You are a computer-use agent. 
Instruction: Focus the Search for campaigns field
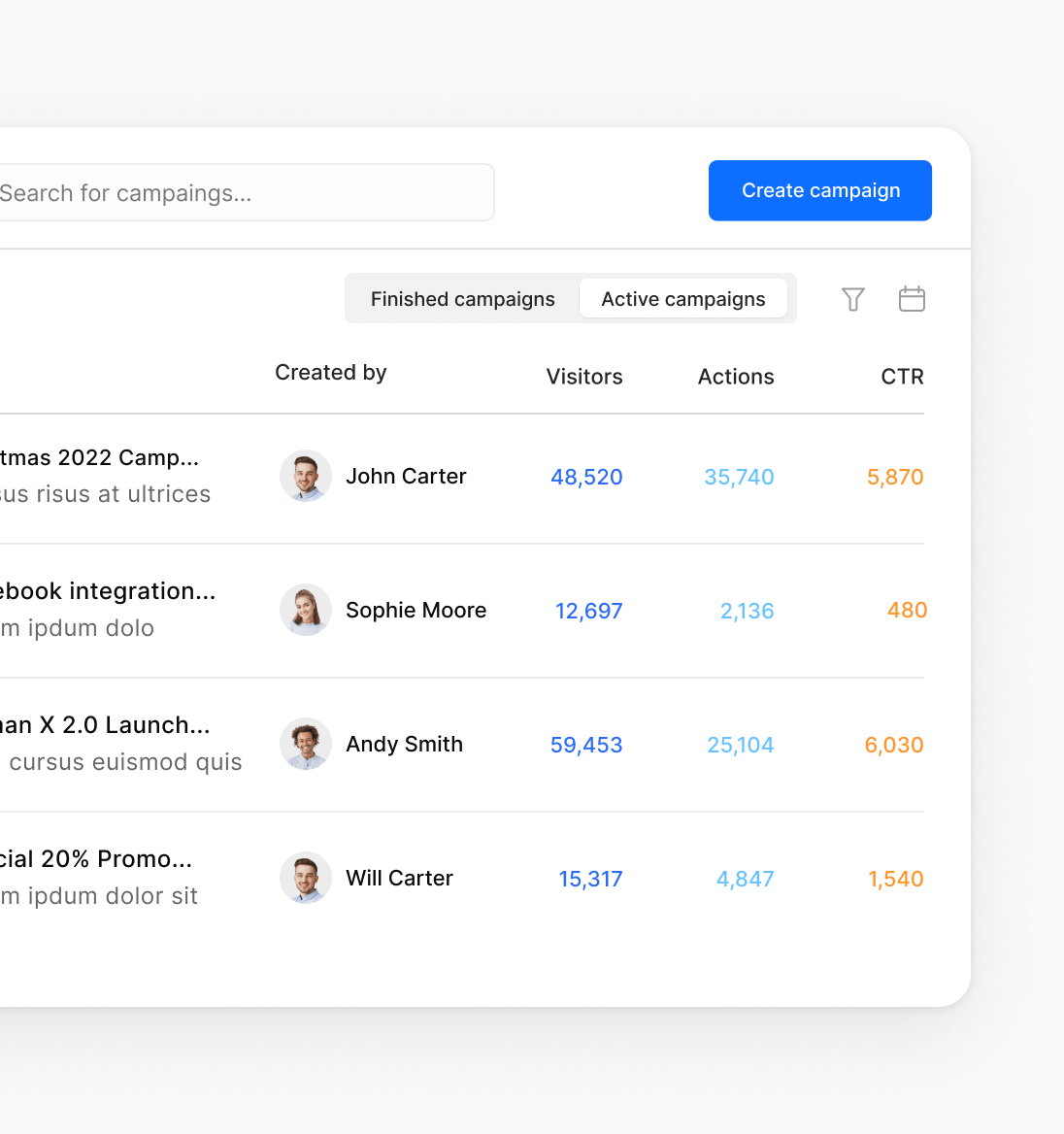point(246,192)
